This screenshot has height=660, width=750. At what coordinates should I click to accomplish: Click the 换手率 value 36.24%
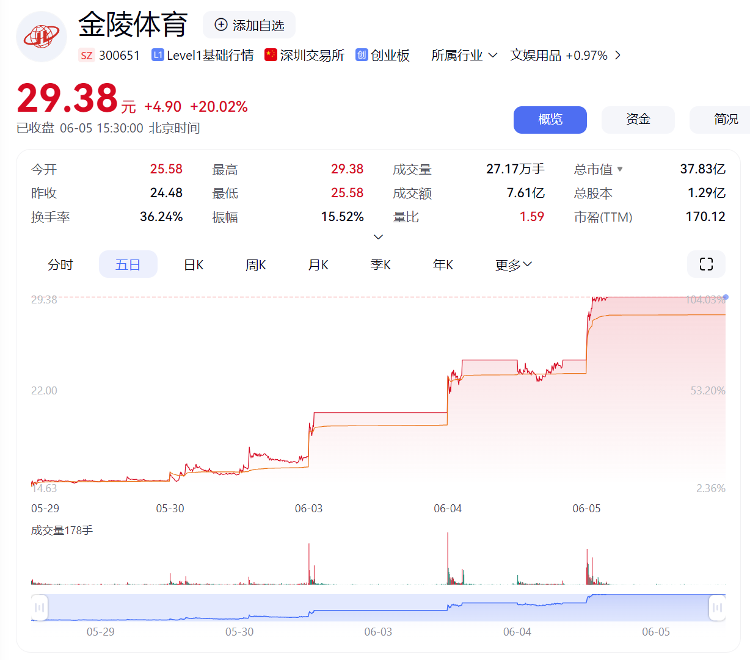pyautogui.click(x=161, y=217)
